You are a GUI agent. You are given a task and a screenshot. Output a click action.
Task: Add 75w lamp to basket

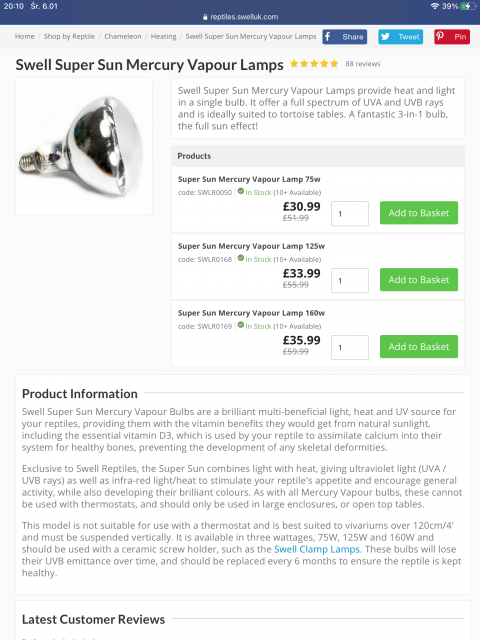coord(419,213)
